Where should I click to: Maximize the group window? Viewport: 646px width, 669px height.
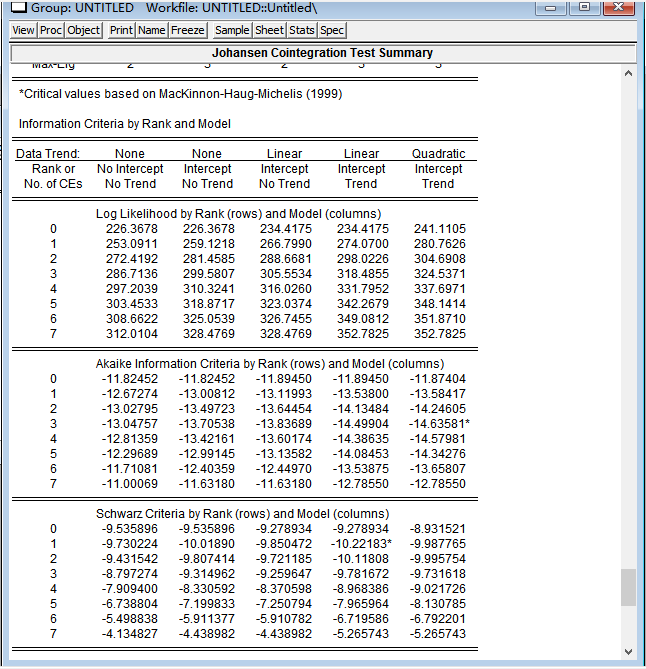(x=585, y=8)
